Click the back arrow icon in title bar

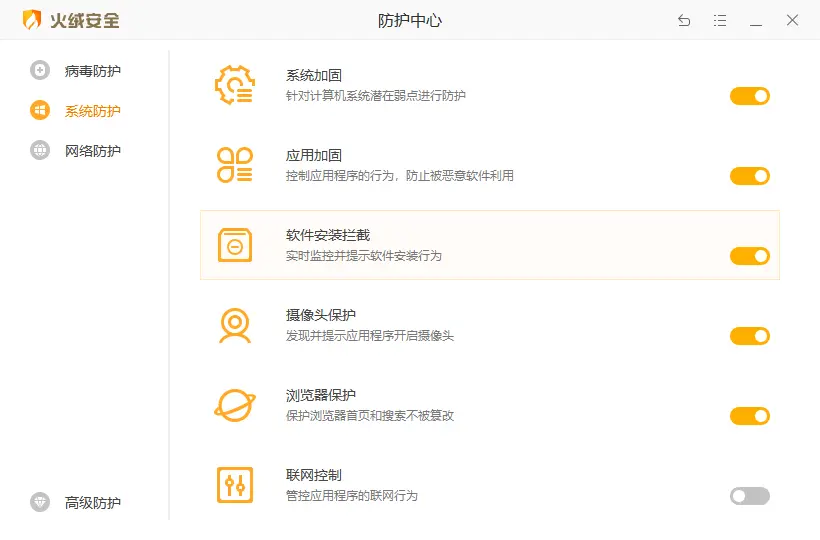(684, 20)
